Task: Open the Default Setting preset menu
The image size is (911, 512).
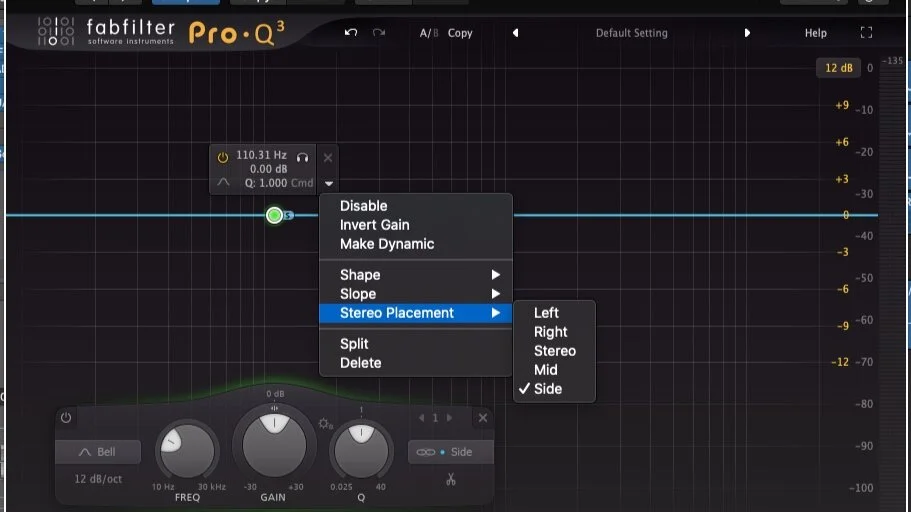Action: [x=632, y=33]
